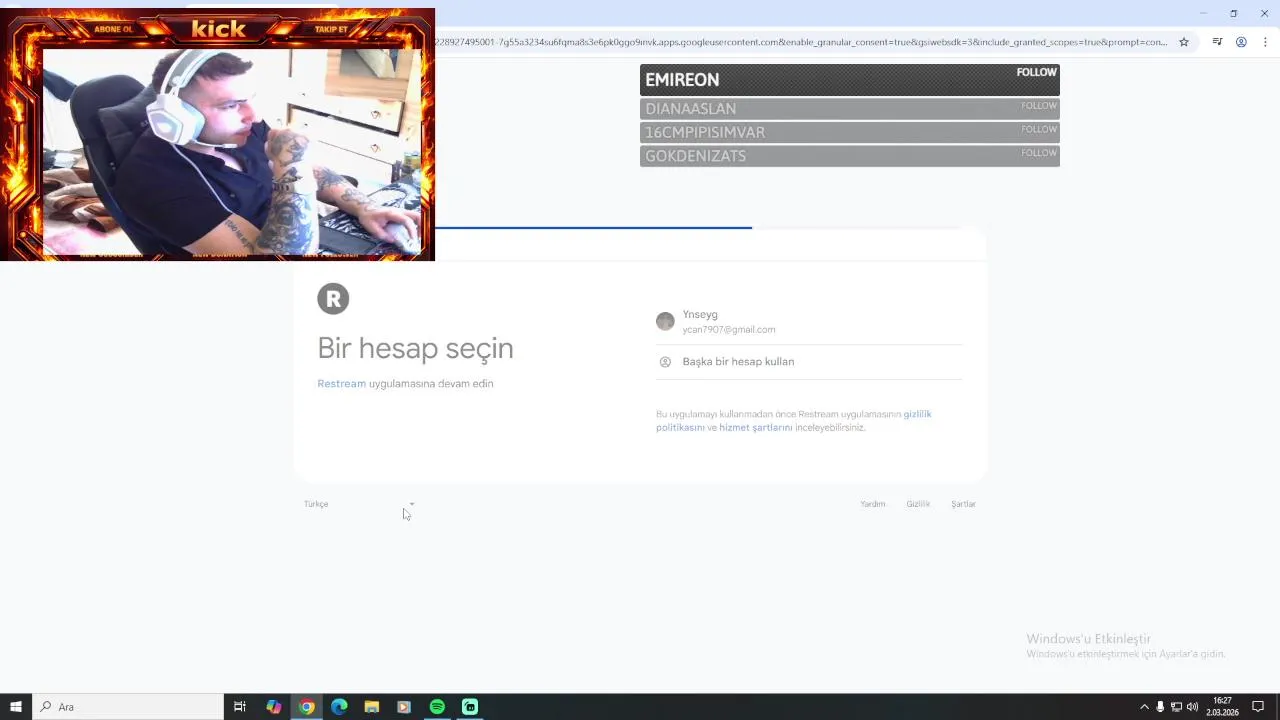
Task: Open the Windows Start menu
Action: [x=16, y=707]
